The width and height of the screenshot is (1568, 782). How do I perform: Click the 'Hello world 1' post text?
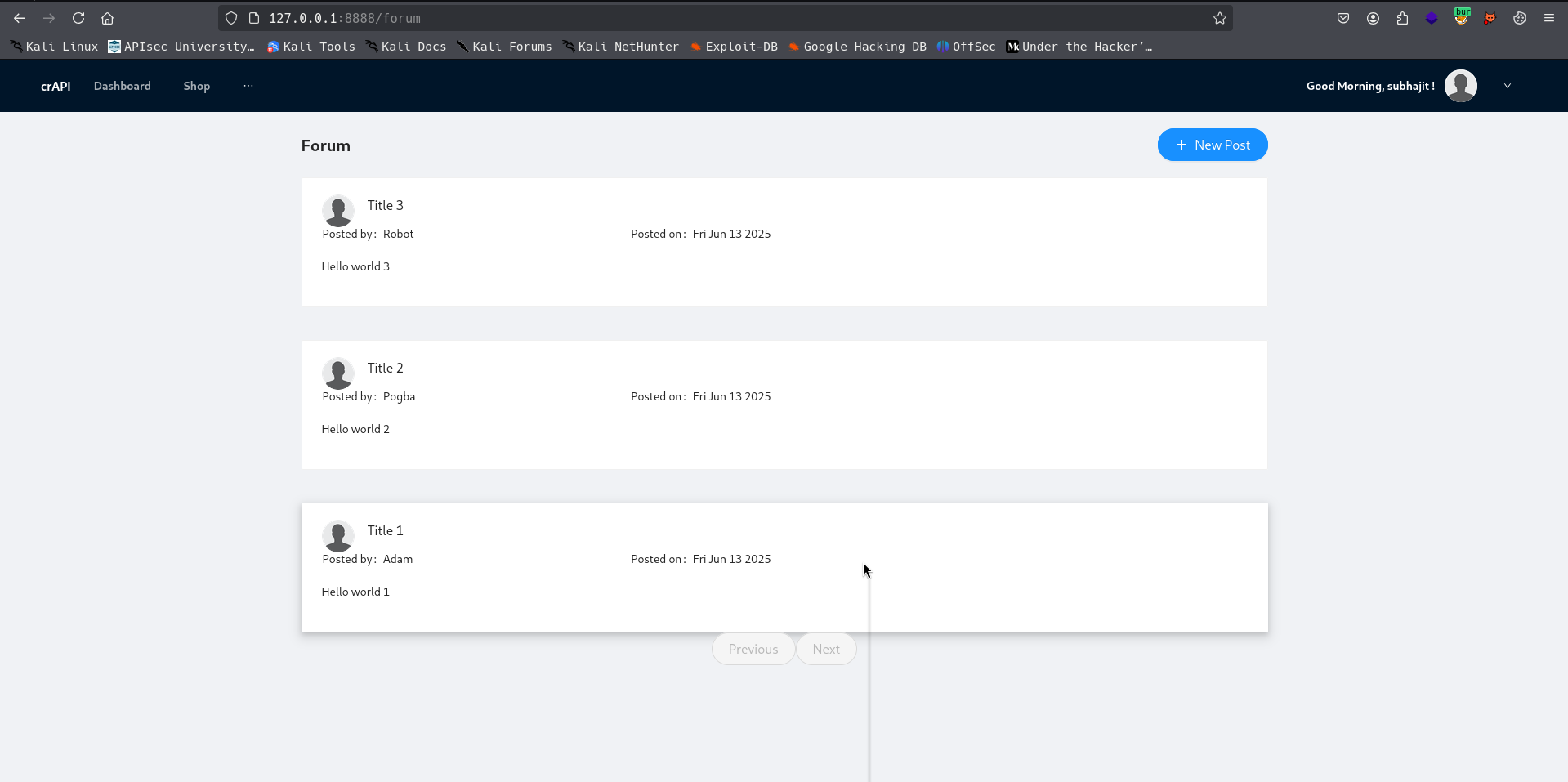click(x=355, y=592)
